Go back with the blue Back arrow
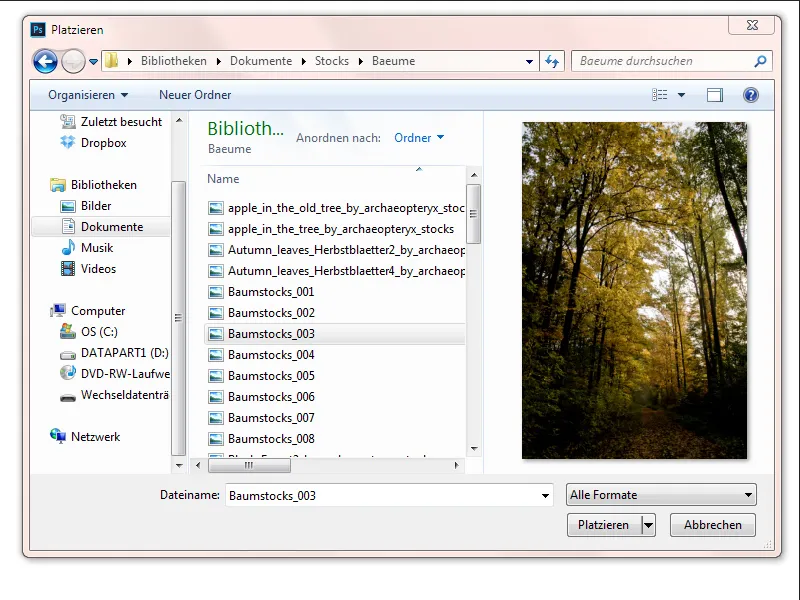The image size is (800, 600). click(x=45, y=62)
